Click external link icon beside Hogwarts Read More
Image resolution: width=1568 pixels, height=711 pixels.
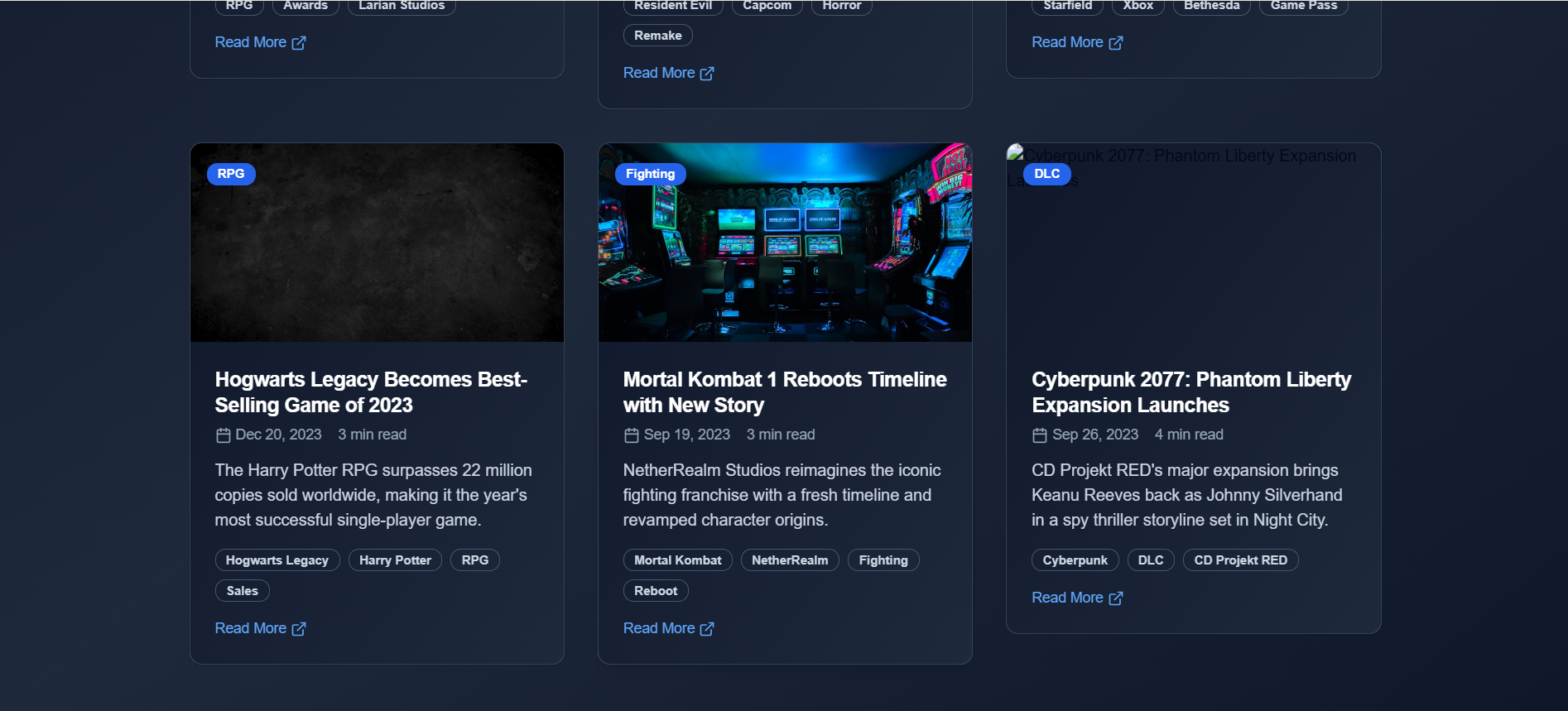click(x=299, y=629)
